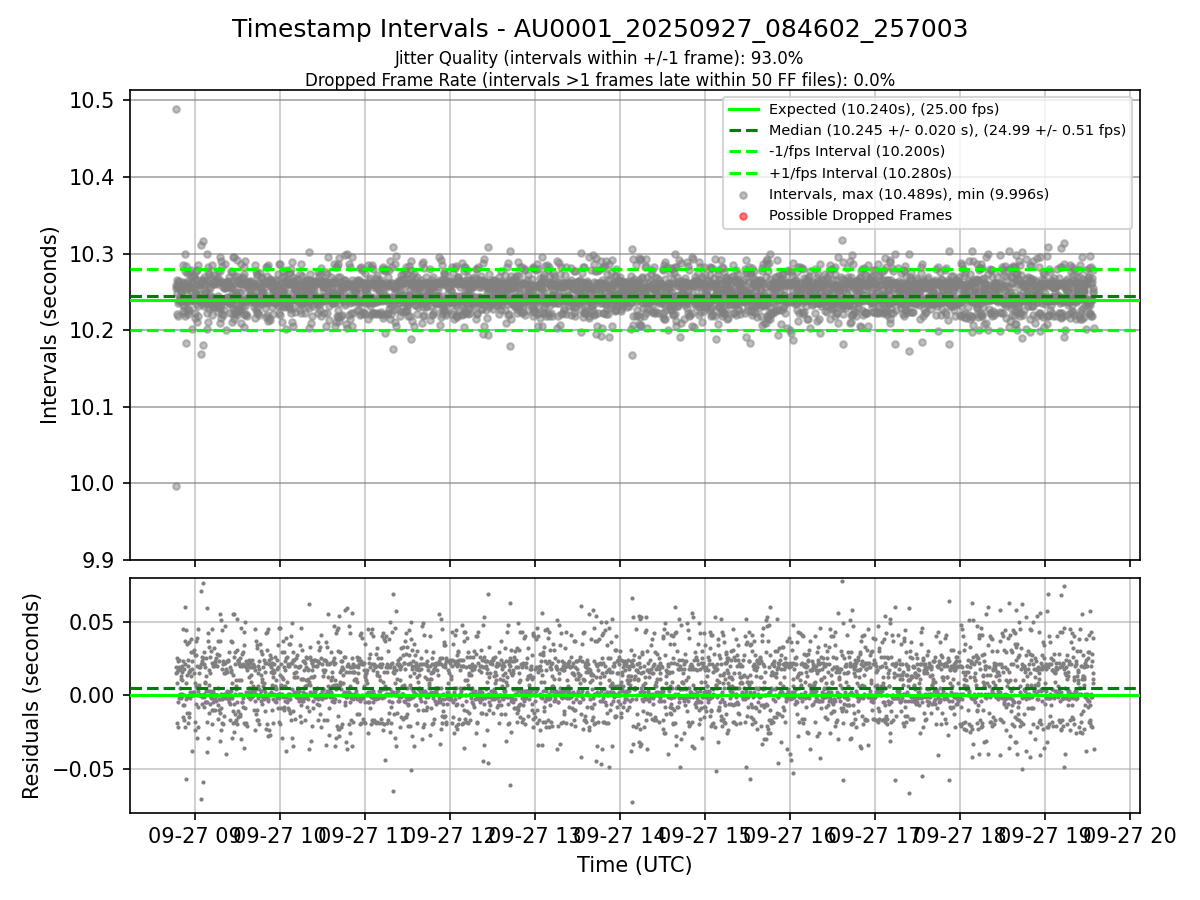Click the plot title 'Timestamp Intervals - AU0001_20250927_084602_257003'
This screenshot has height=900, width=1200.
pyautogui.click(x=600, y=29)
